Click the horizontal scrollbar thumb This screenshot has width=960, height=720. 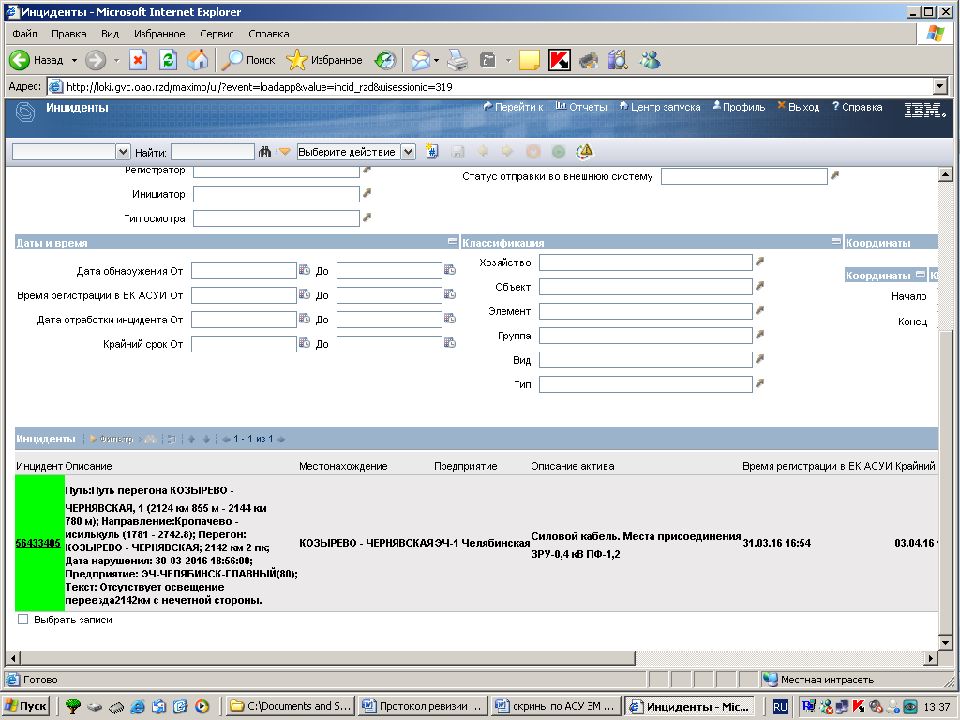tap(327, 658)
